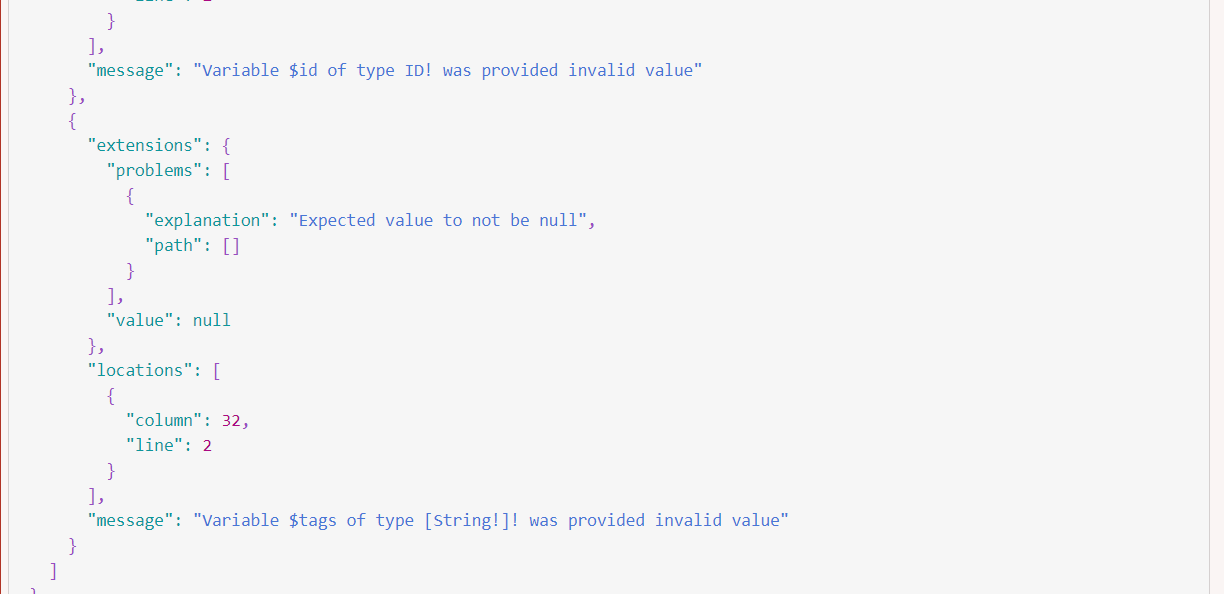The width and height of the screenshot is (1224, 594).
Task: Click the $tags variable in the last message
Action: coord(313,520)
